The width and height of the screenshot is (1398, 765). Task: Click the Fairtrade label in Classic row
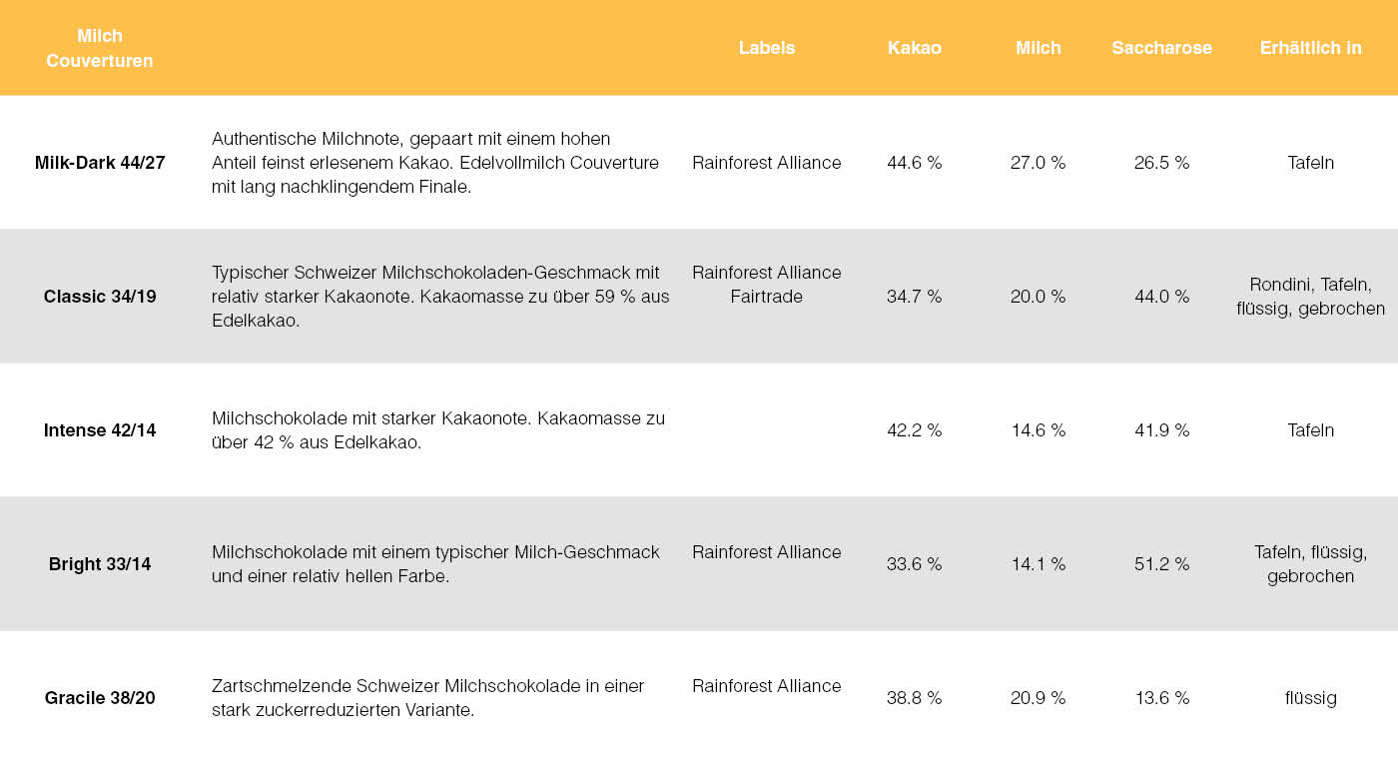(767, 296)
